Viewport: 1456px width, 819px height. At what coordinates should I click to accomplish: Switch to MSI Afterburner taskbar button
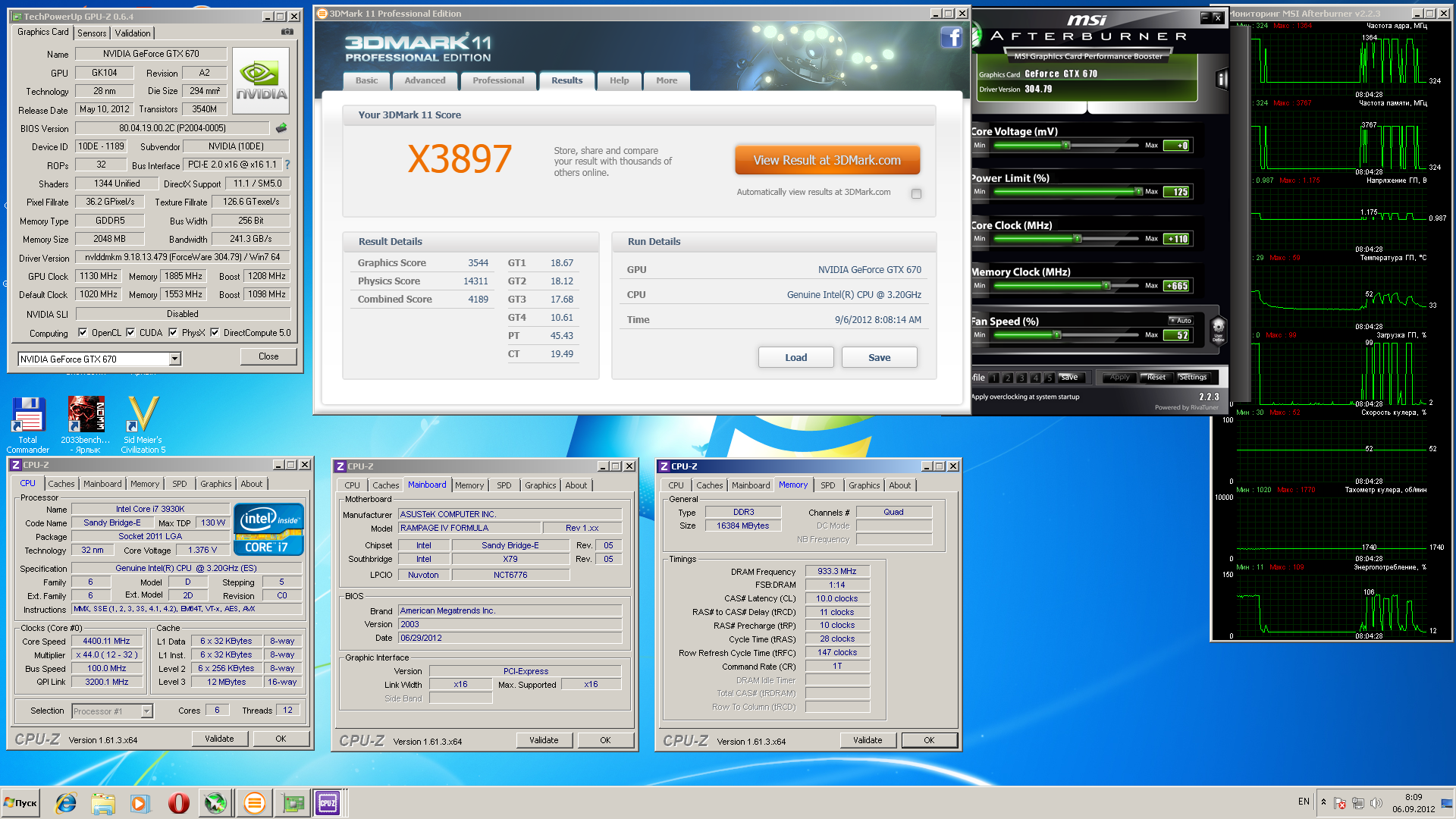click(x=215, y=802)
